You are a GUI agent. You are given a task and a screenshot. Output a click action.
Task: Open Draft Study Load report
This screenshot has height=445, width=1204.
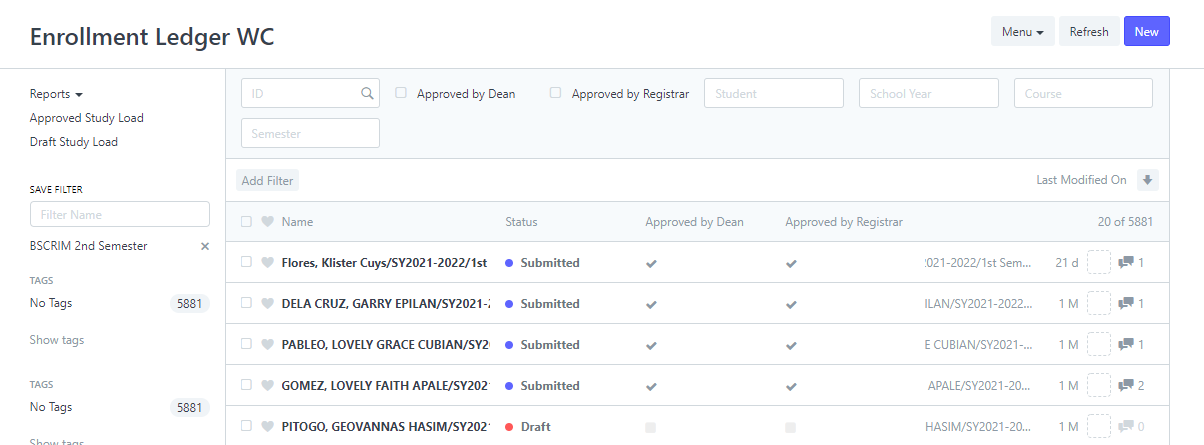coord(74,142)
